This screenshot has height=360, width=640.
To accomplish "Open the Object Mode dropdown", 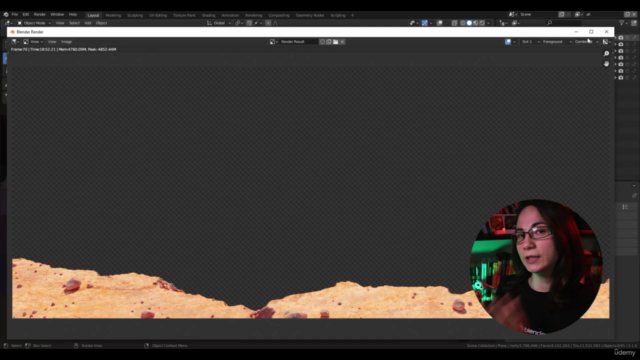I will (34, 23).
